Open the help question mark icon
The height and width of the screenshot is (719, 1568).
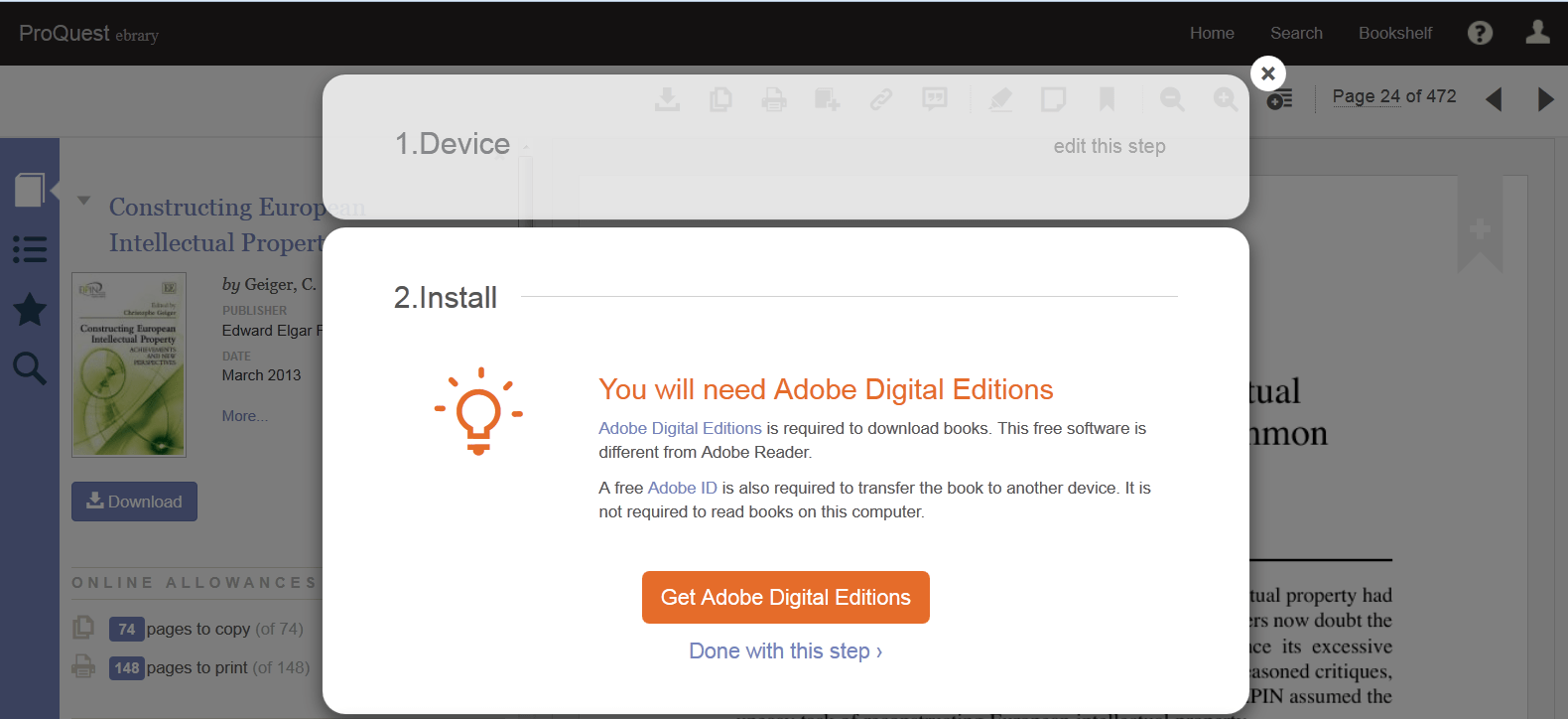tap(1480, 33)
